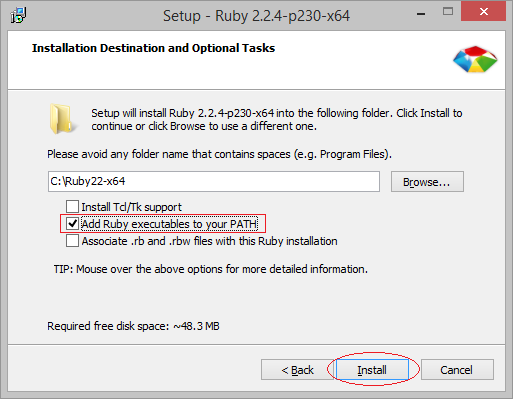Click the Installation Destination and Optional Tasks heading
Image resolution: width=513 pixels, height=399 pixels.
[x=153, y=48]
